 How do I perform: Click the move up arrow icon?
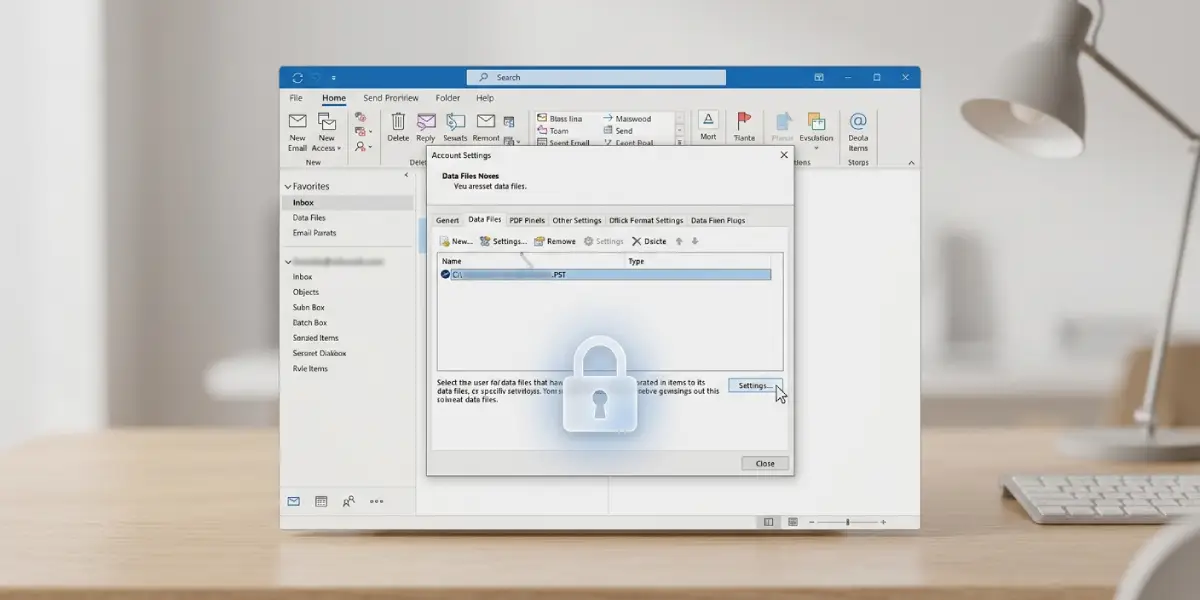pyautogui.click(x=680, y=241)
